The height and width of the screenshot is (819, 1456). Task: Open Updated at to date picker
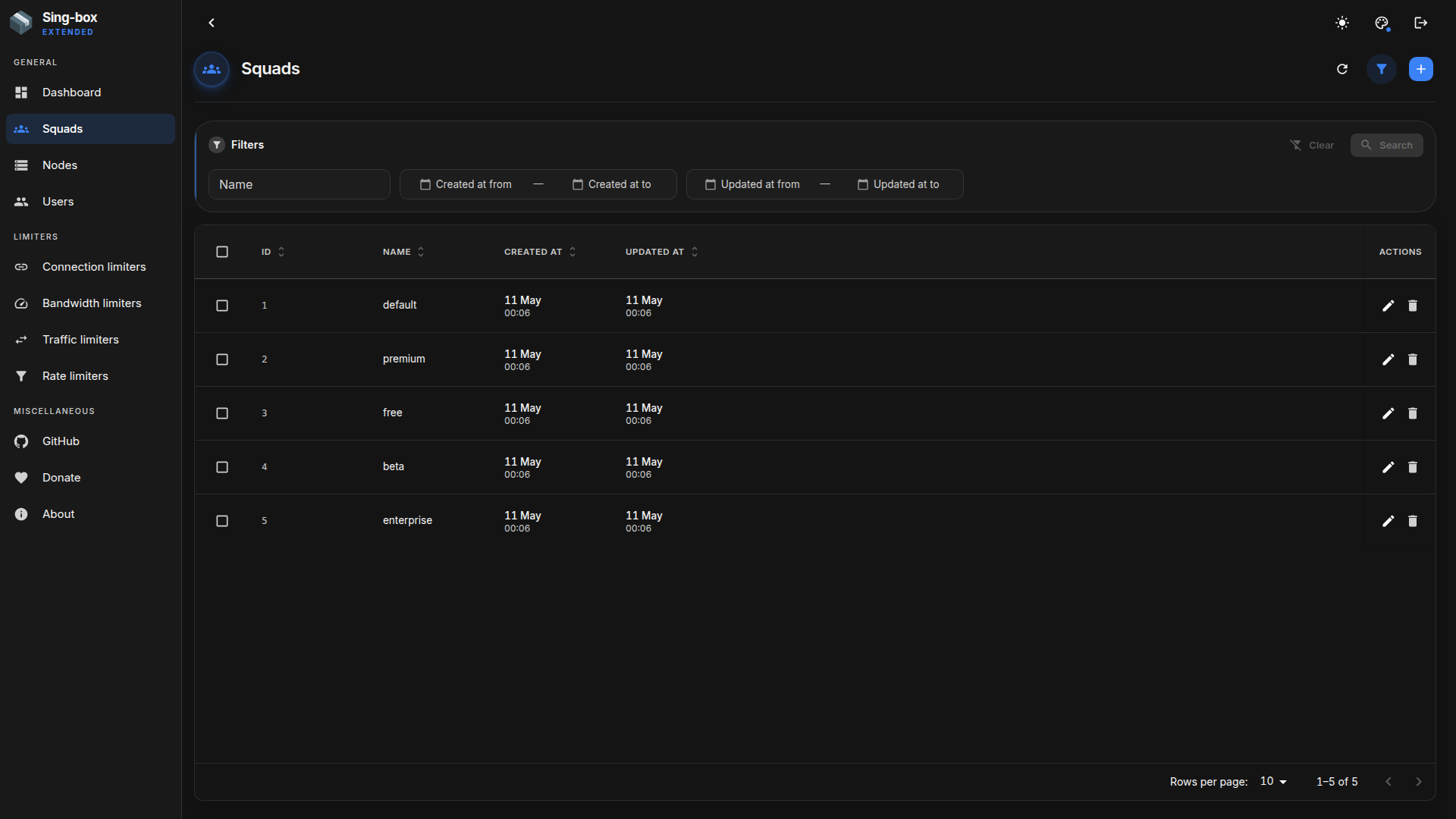(899, 184)
